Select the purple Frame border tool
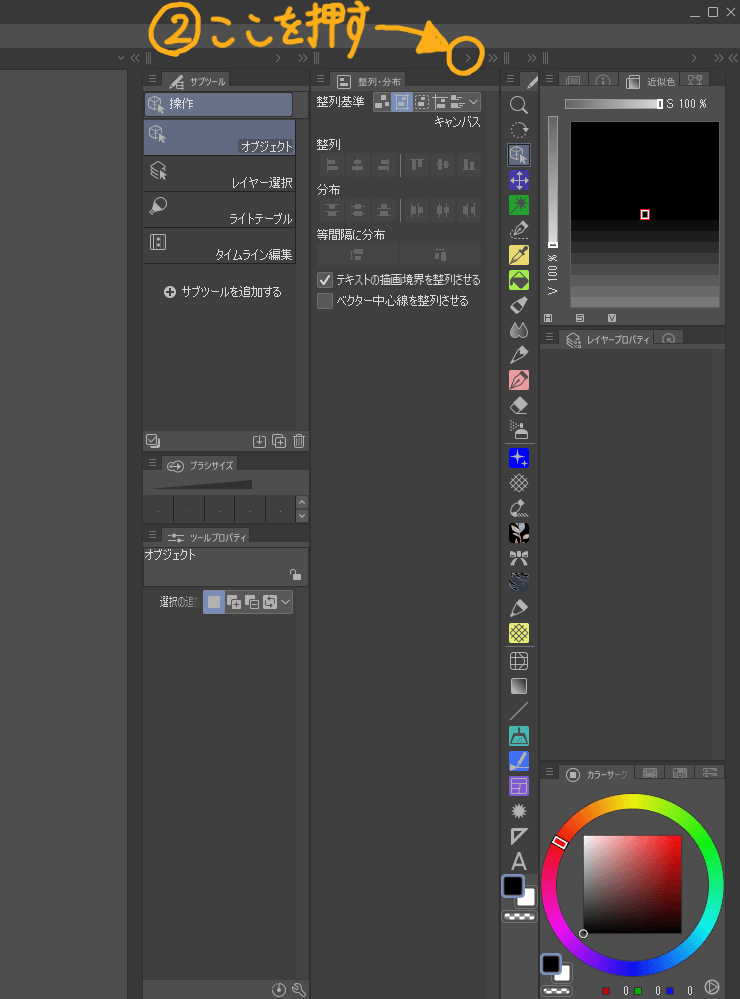The width and height of the screenshot is (740, 999). coord(519,786)
